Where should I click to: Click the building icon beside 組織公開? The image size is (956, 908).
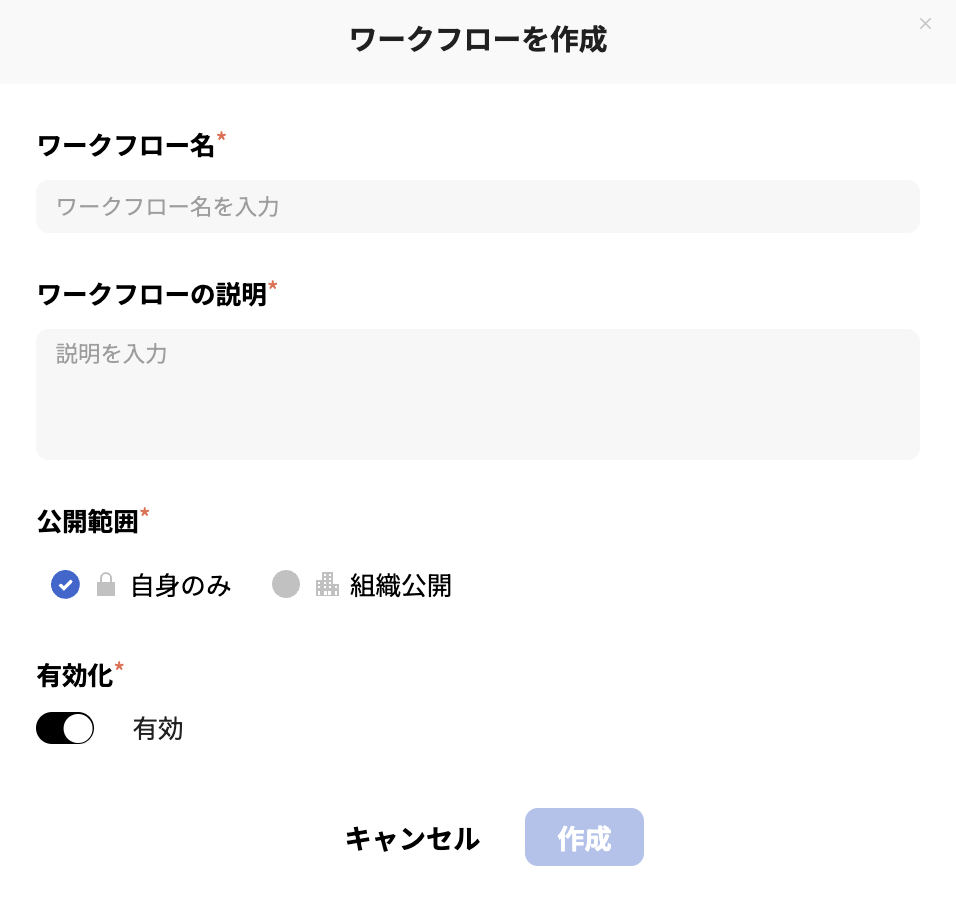pyautogui.click(x=327, y=584)
